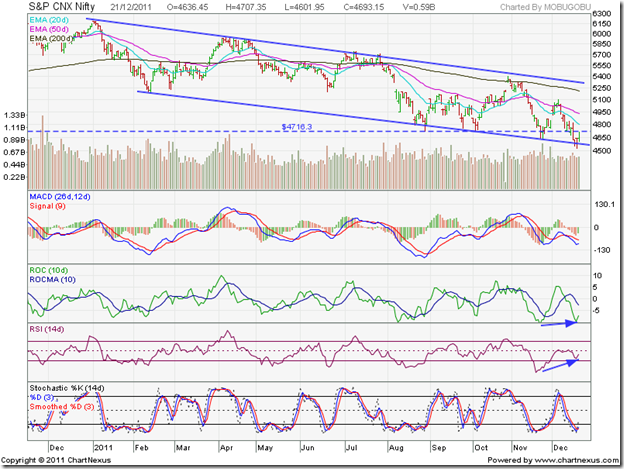Click the %D (3) stochastic label
Image resolution: width=624 pixels, height=469 pixels.
click(43, 397)
